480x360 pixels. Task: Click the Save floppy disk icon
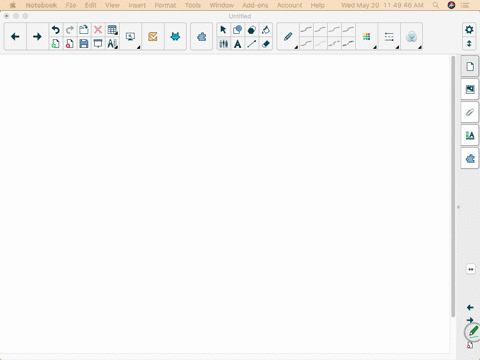(84, 44)
